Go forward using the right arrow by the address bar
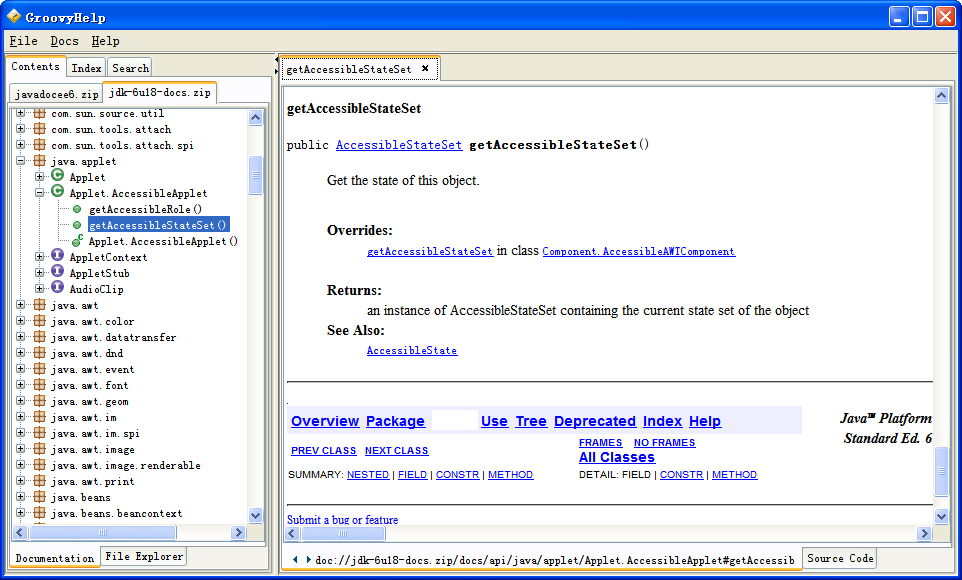 point(308,559)
